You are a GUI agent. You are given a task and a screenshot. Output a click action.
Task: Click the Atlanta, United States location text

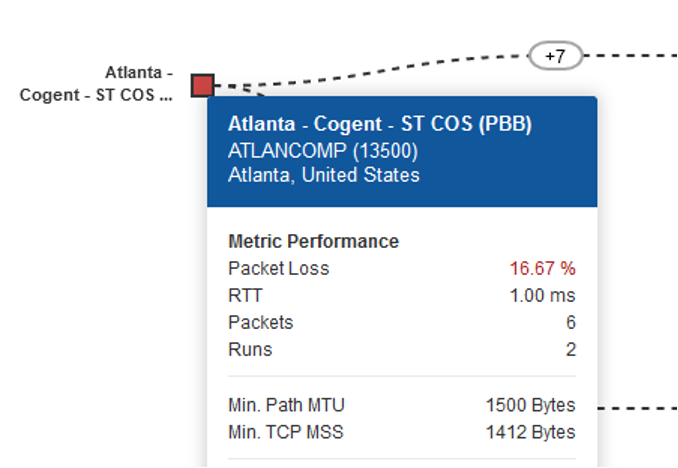[x=324, y=175]
